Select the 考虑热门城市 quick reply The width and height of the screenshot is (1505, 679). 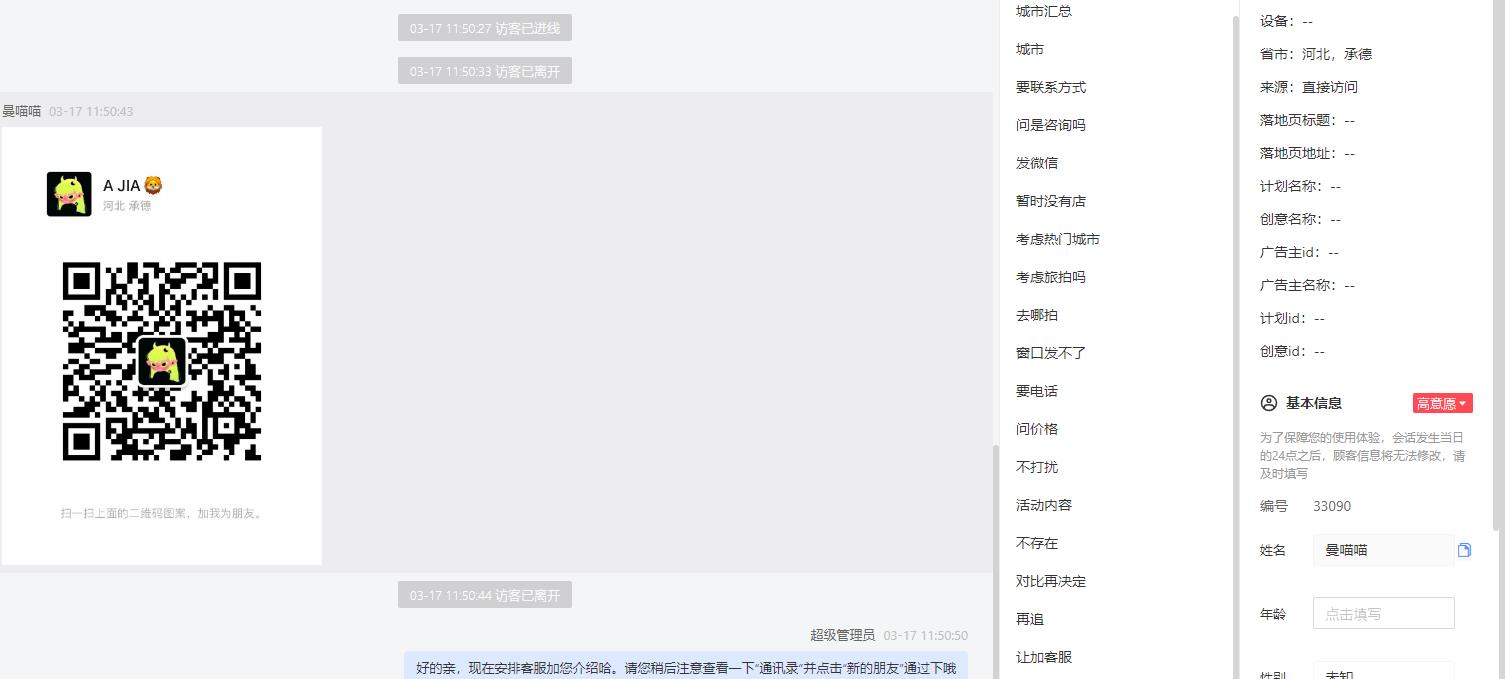[1058, 239]
